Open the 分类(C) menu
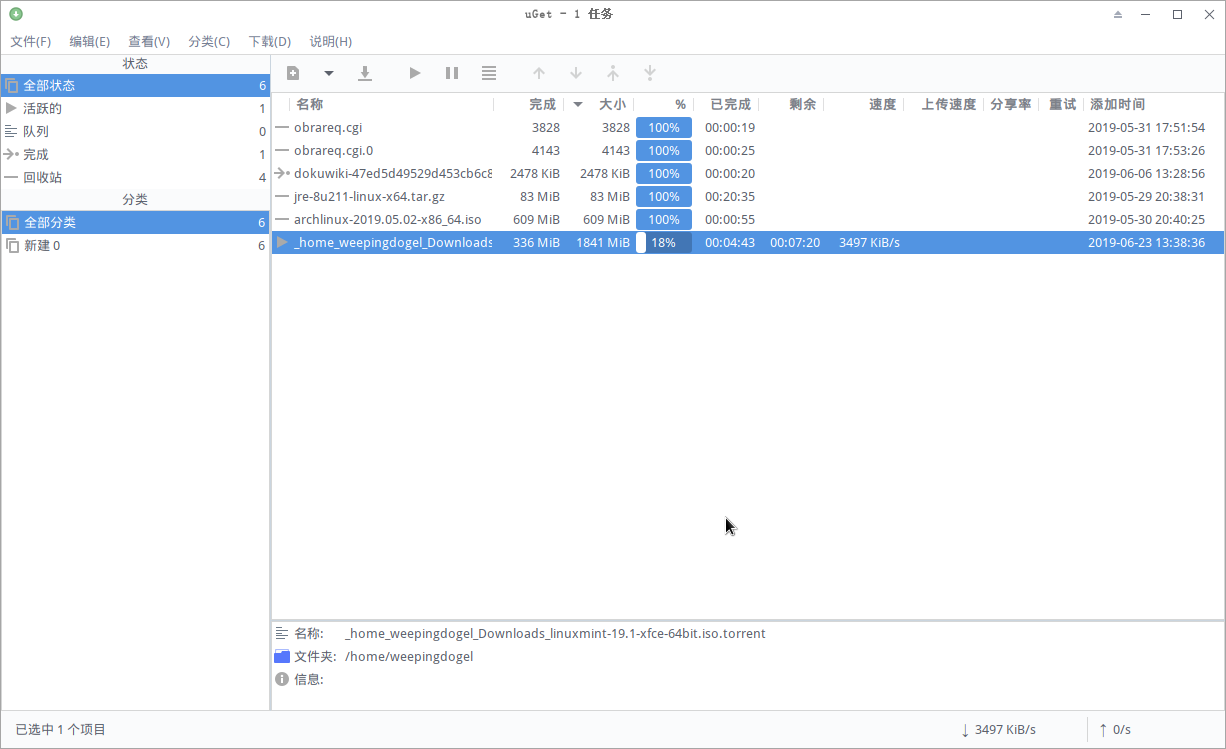Screen dimensions: 1226x749 (x=209, y=41)
